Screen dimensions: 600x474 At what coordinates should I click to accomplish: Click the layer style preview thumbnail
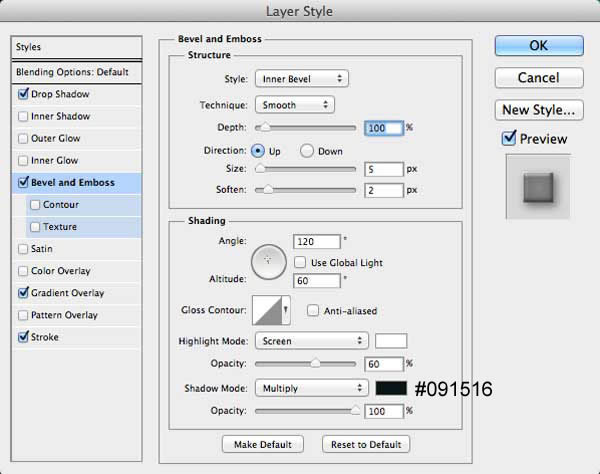coord(538,187)
